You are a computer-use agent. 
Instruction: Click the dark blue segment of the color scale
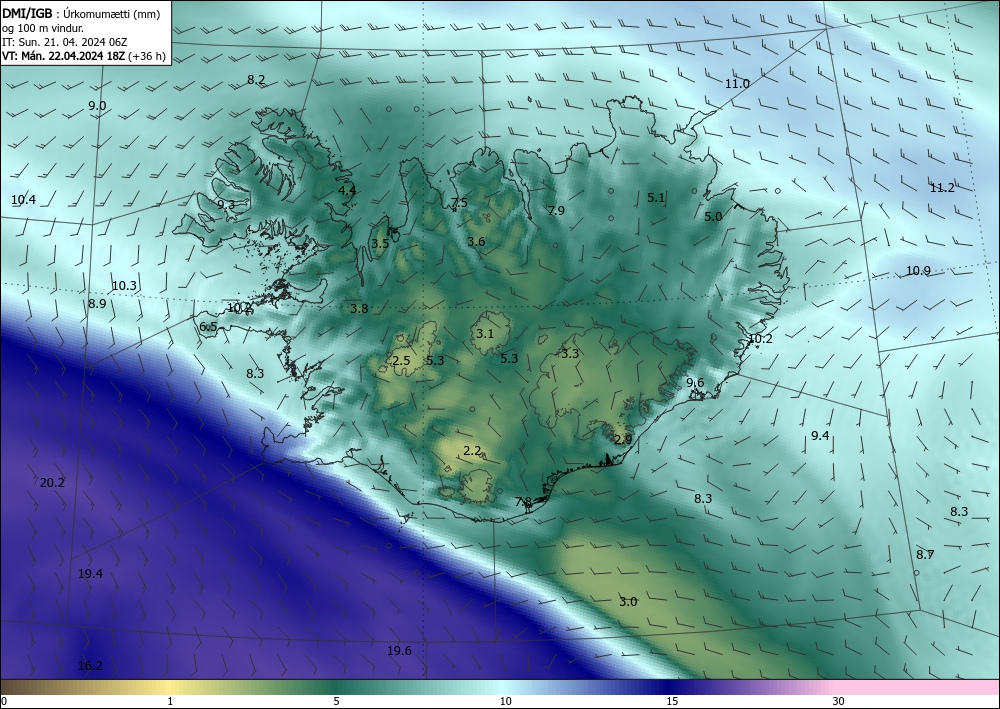(670, 687)
